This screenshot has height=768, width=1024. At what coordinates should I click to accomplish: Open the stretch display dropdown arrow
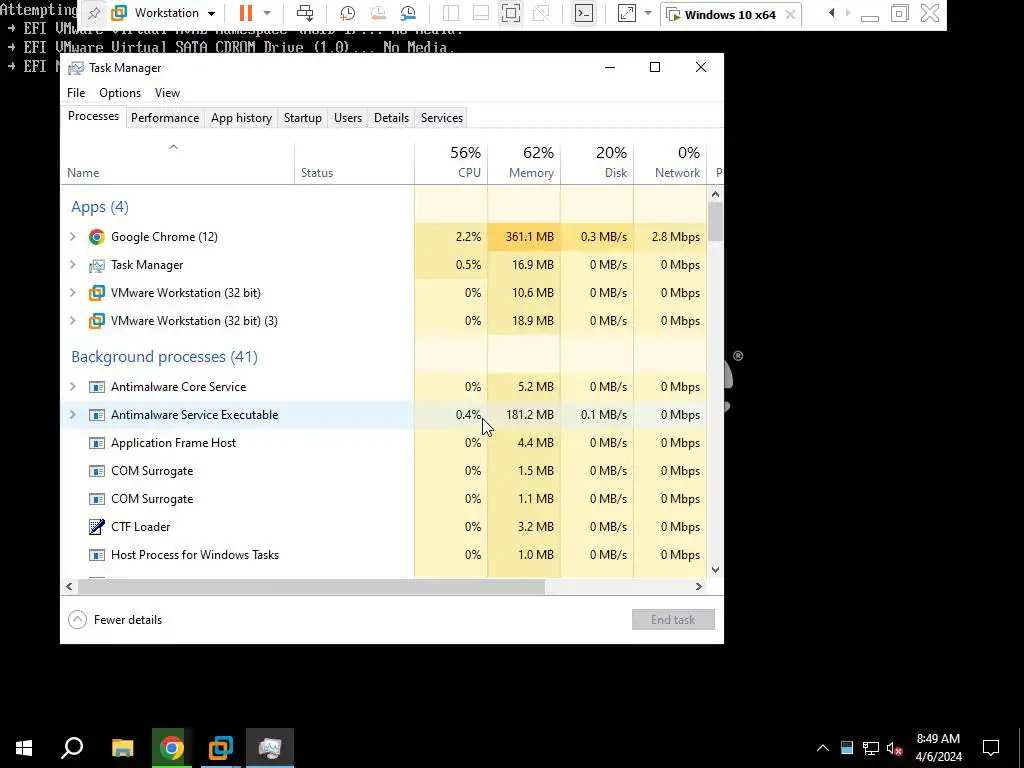point(647,13)
